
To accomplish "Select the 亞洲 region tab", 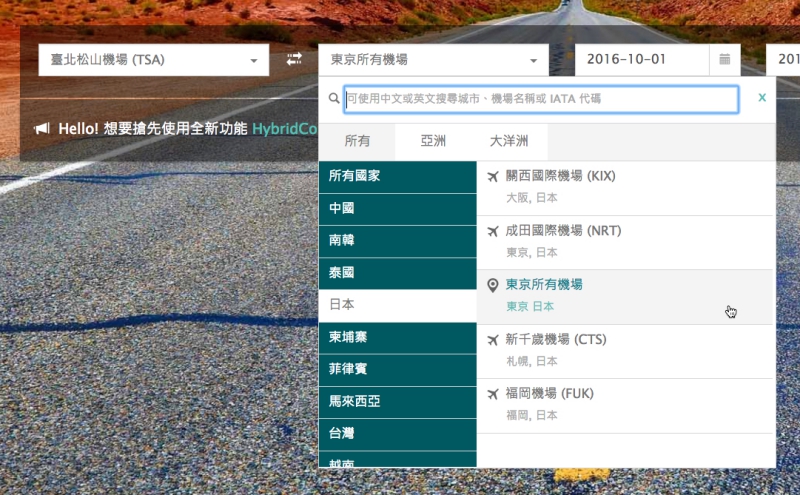I will click(433, 141).
